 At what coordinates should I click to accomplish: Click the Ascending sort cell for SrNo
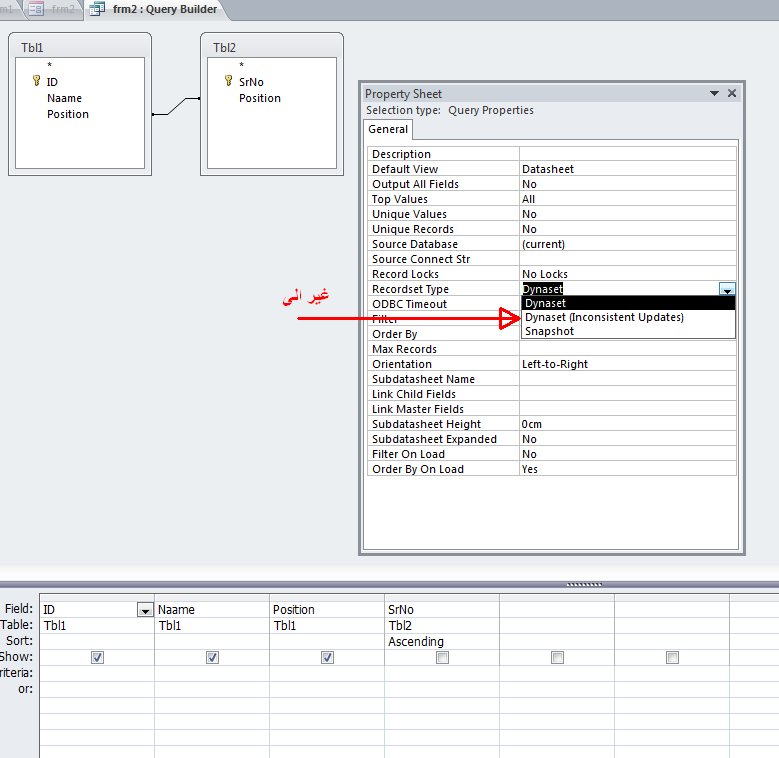pyautogui.click(x=442, y=641)
